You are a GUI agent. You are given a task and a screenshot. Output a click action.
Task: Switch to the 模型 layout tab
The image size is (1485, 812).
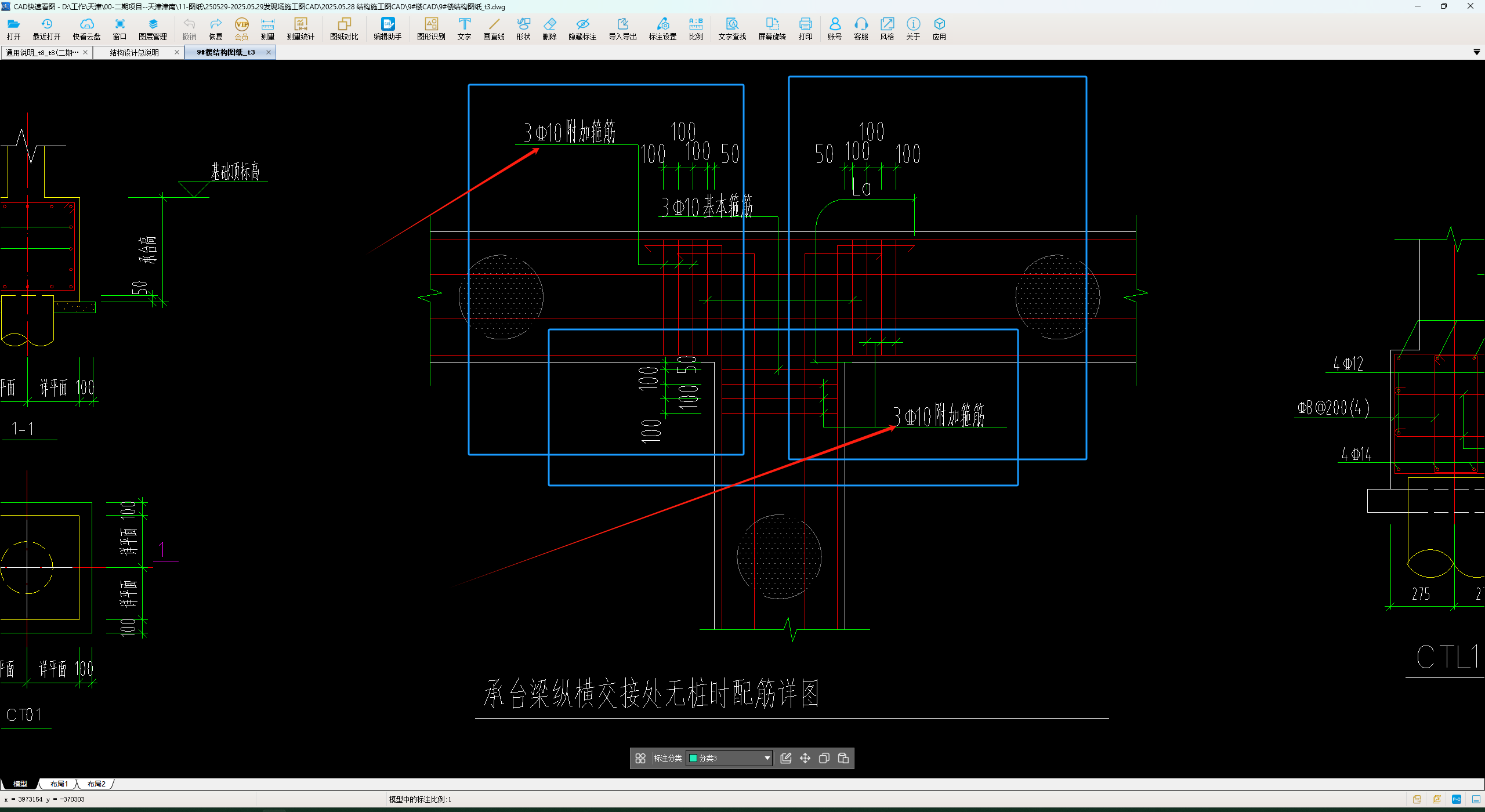[20, 784]
